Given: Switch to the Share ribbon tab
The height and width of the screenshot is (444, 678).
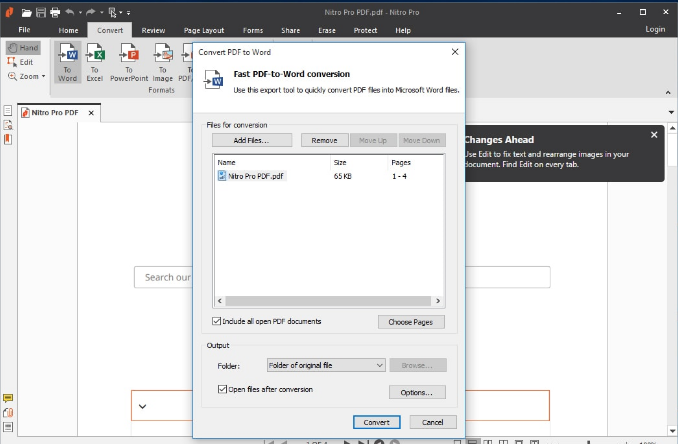Looking at the screenshot, I should coord(291,30).
